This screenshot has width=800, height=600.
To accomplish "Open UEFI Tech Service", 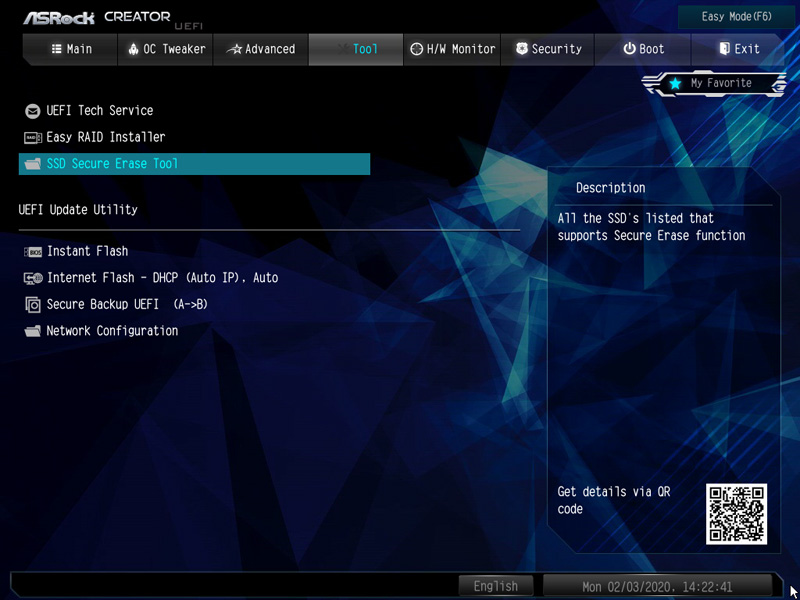I will point(99,111).
